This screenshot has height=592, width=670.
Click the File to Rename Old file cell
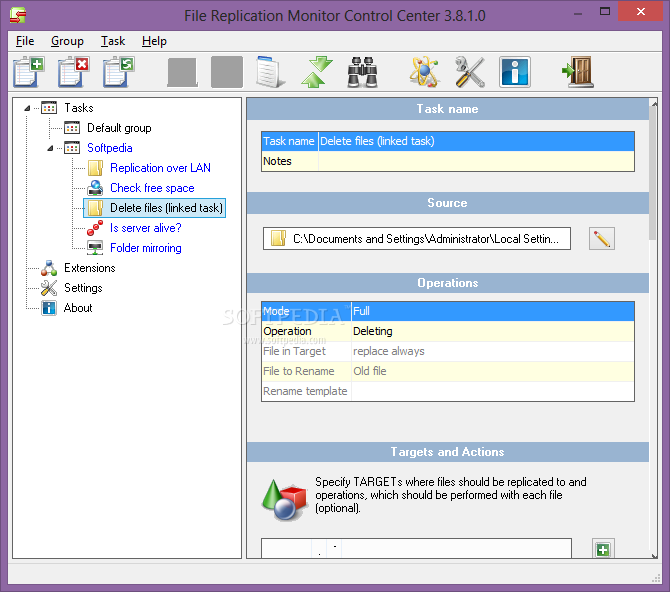(x=493, y=371)
